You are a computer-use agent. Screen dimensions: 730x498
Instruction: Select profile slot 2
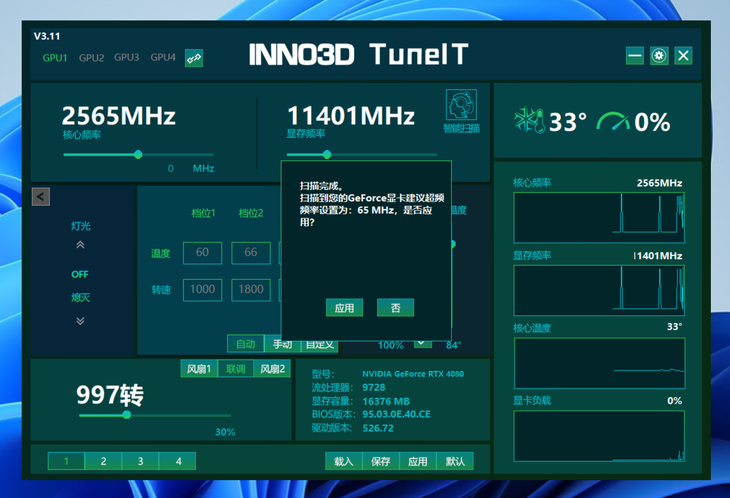click(x=103, y=461)
